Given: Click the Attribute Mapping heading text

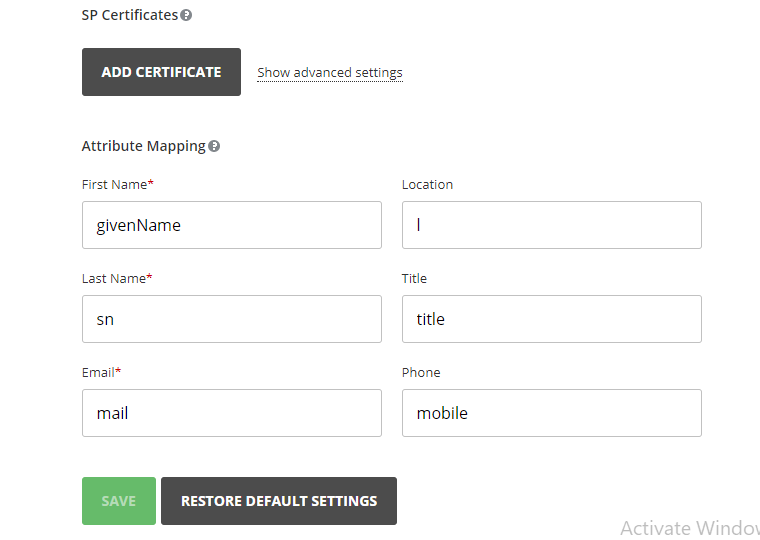Looking at the screenshot, I should coord(143,146).
